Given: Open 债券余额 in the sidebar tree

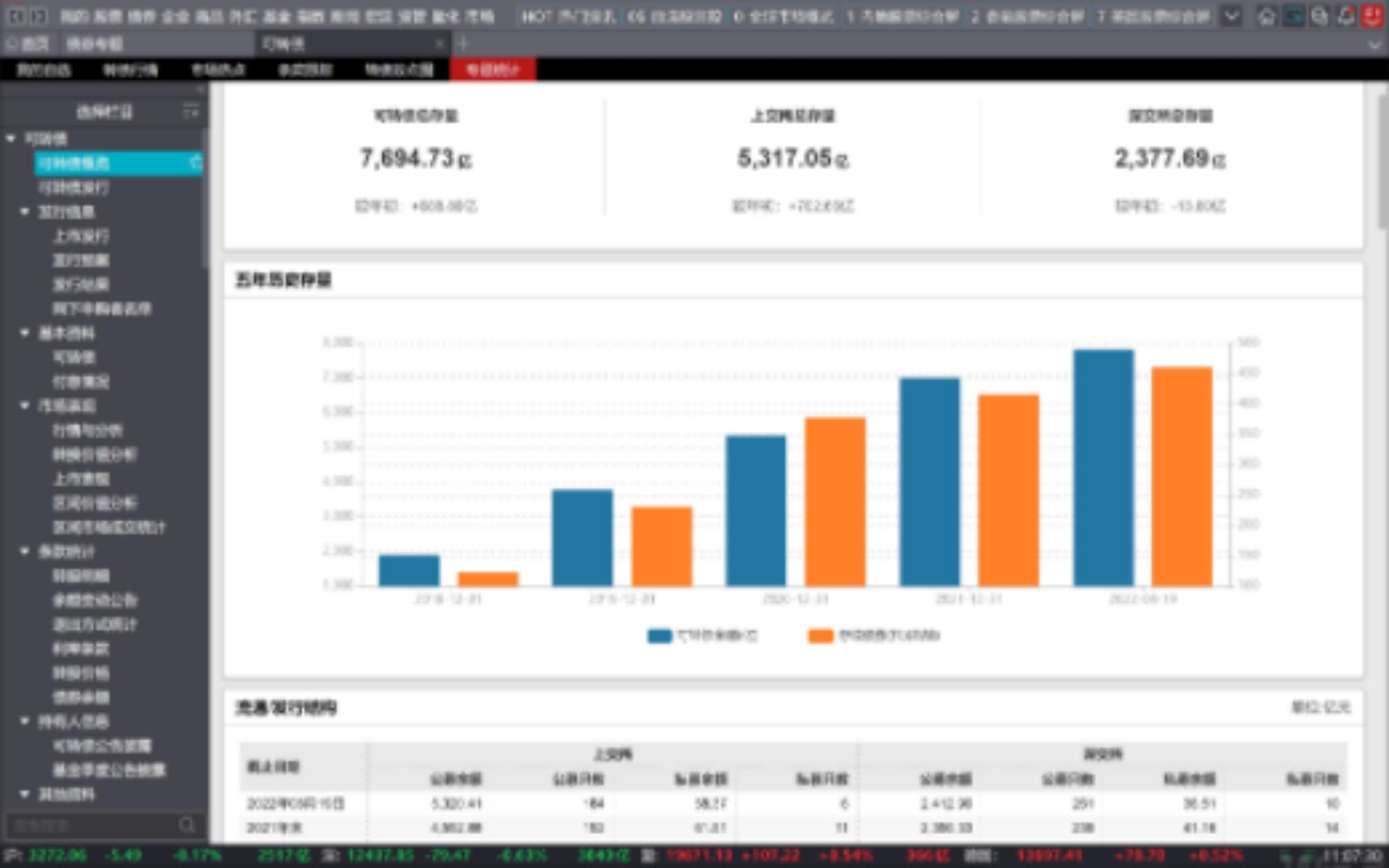Looking at the screenshot, I should pos(80,697).
